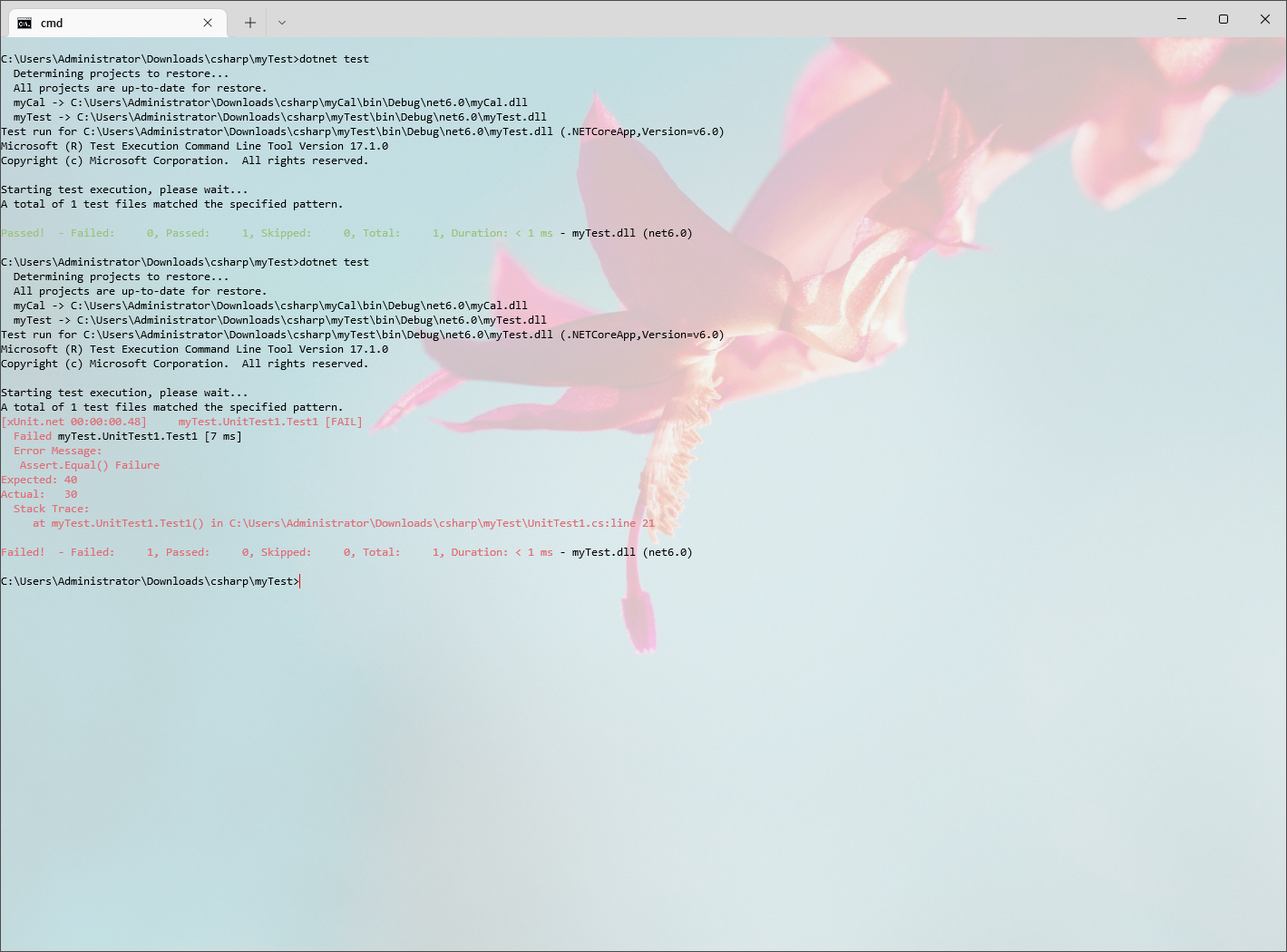Click first 'Determining projects to restore...' line
The width and height of the screenshot is (1287, 952).
pyautogui.click(x=121, y=73)
